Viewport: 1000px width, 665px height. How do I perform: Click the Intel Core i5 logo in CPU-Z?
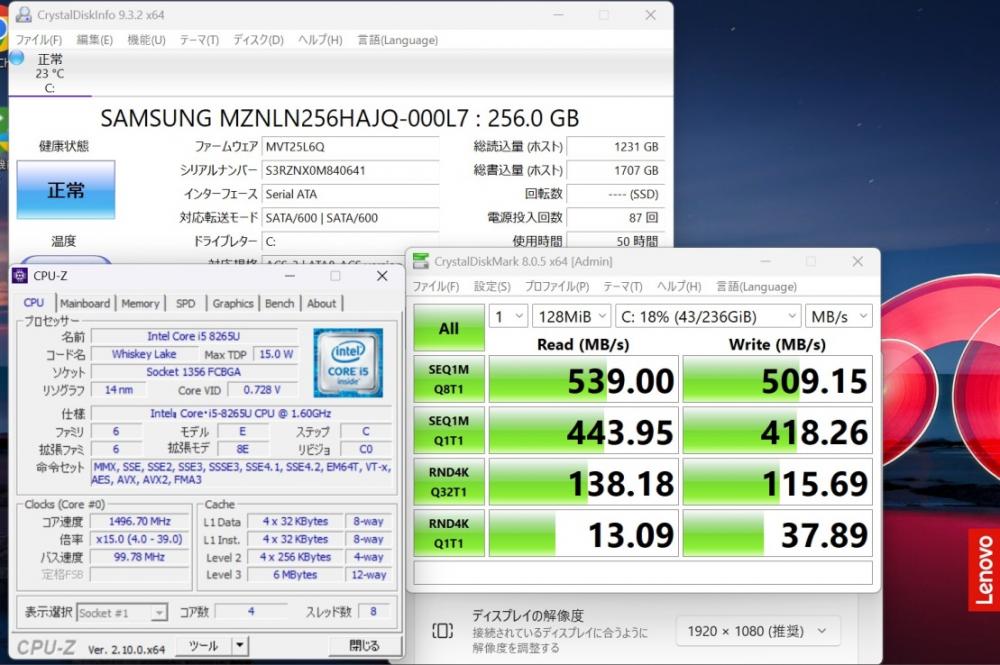point(348,362)
